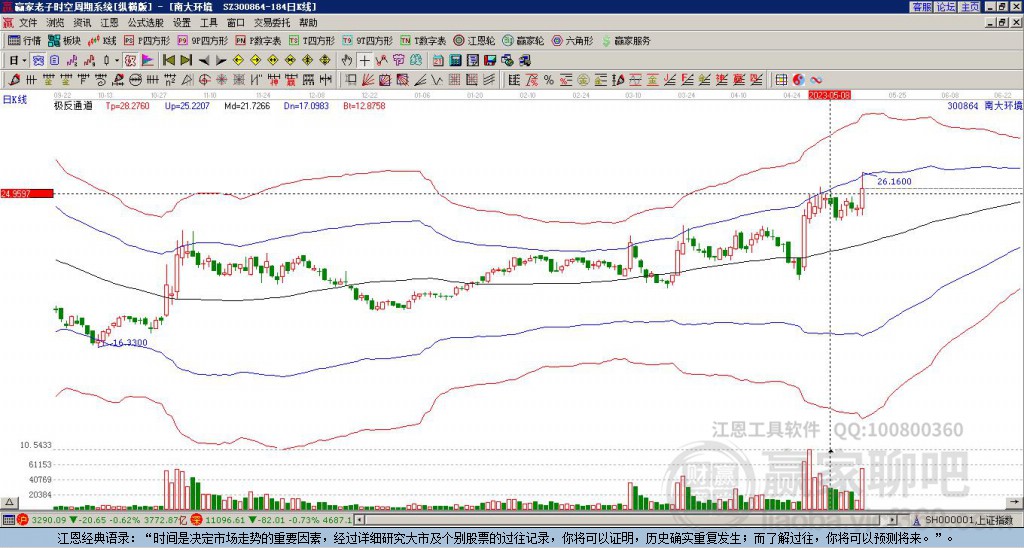The image size is (1024, 548).
Task: Click the colored grid table icon
Action: pos(781,80)
